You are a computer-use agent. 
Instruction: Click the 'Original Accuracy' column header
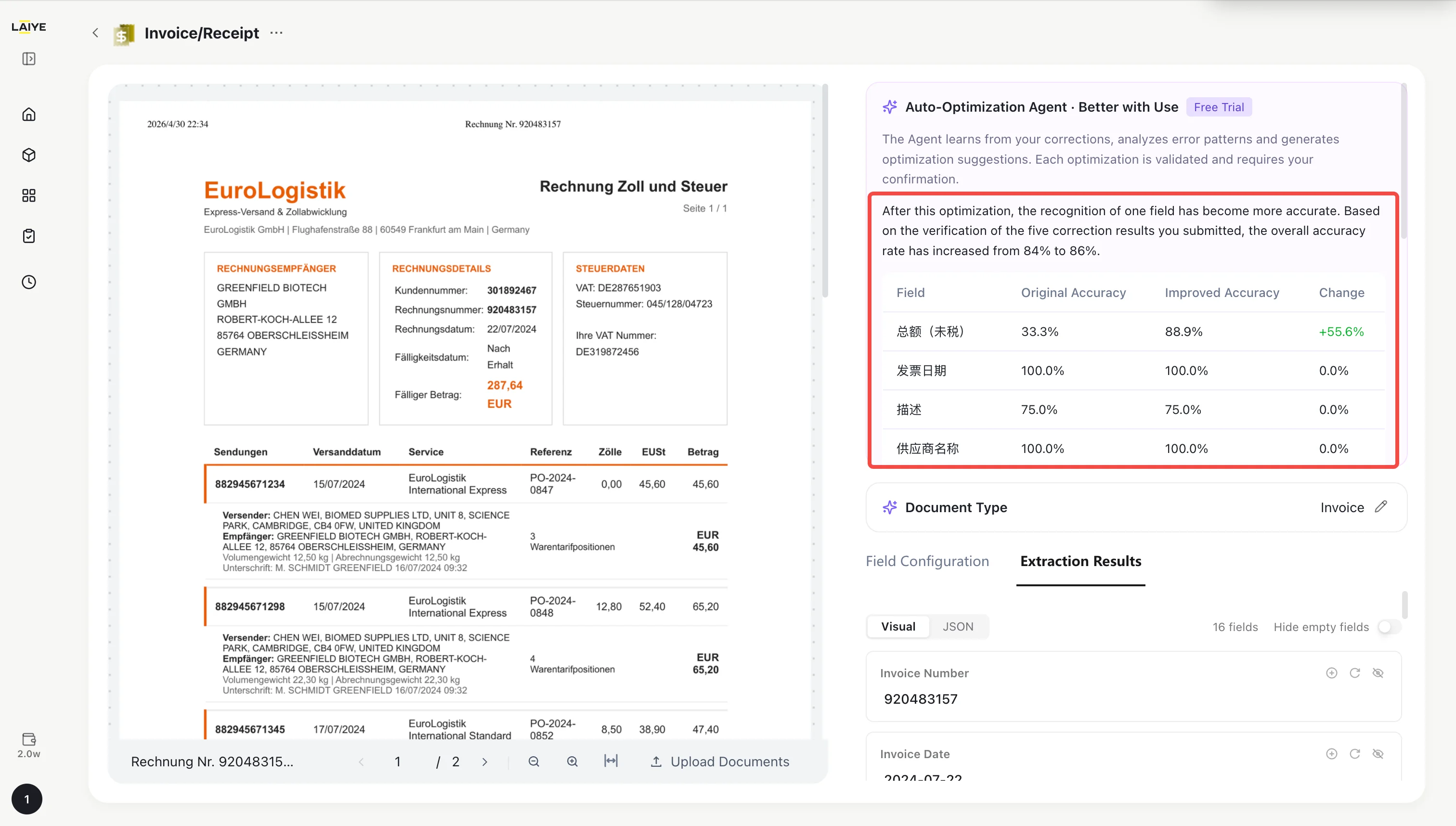1074,293
